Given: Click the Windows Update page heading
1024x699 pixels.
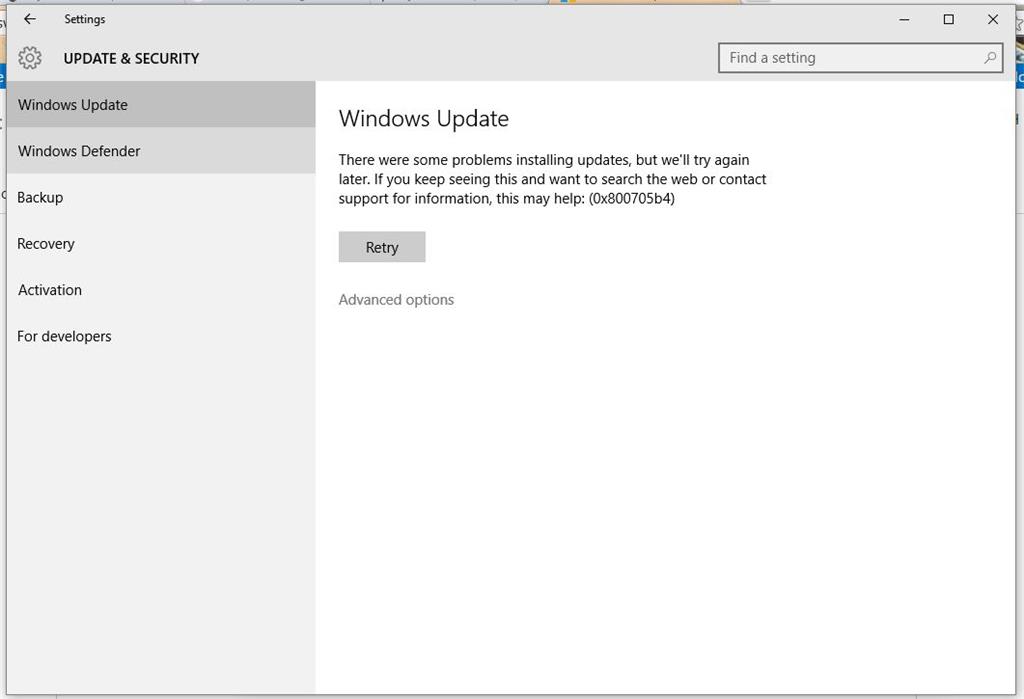Looking at the screenshot, I should (x=424, y=119).
